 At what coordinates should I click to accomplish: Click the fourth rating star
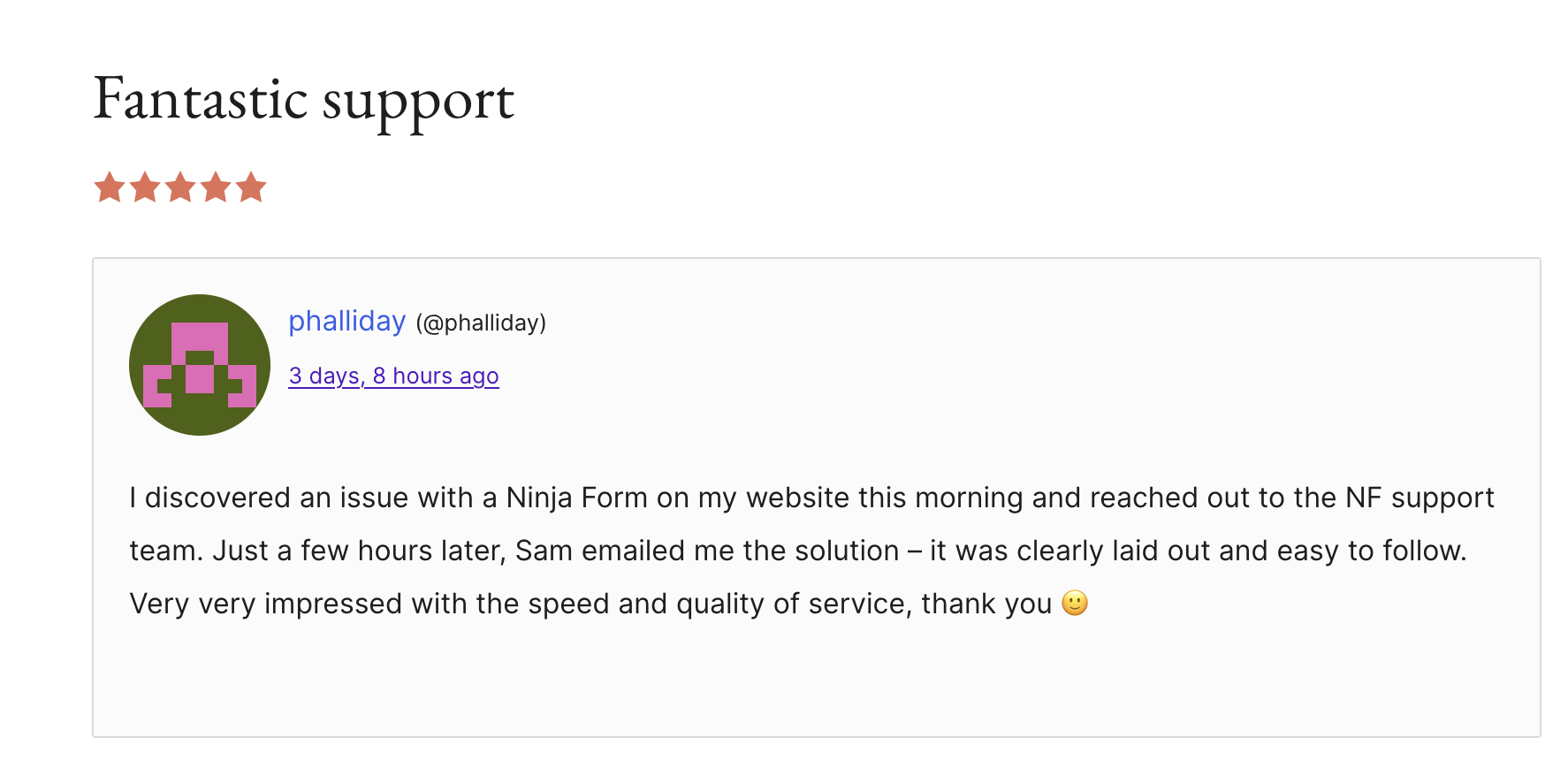click(x=216, y=187)
